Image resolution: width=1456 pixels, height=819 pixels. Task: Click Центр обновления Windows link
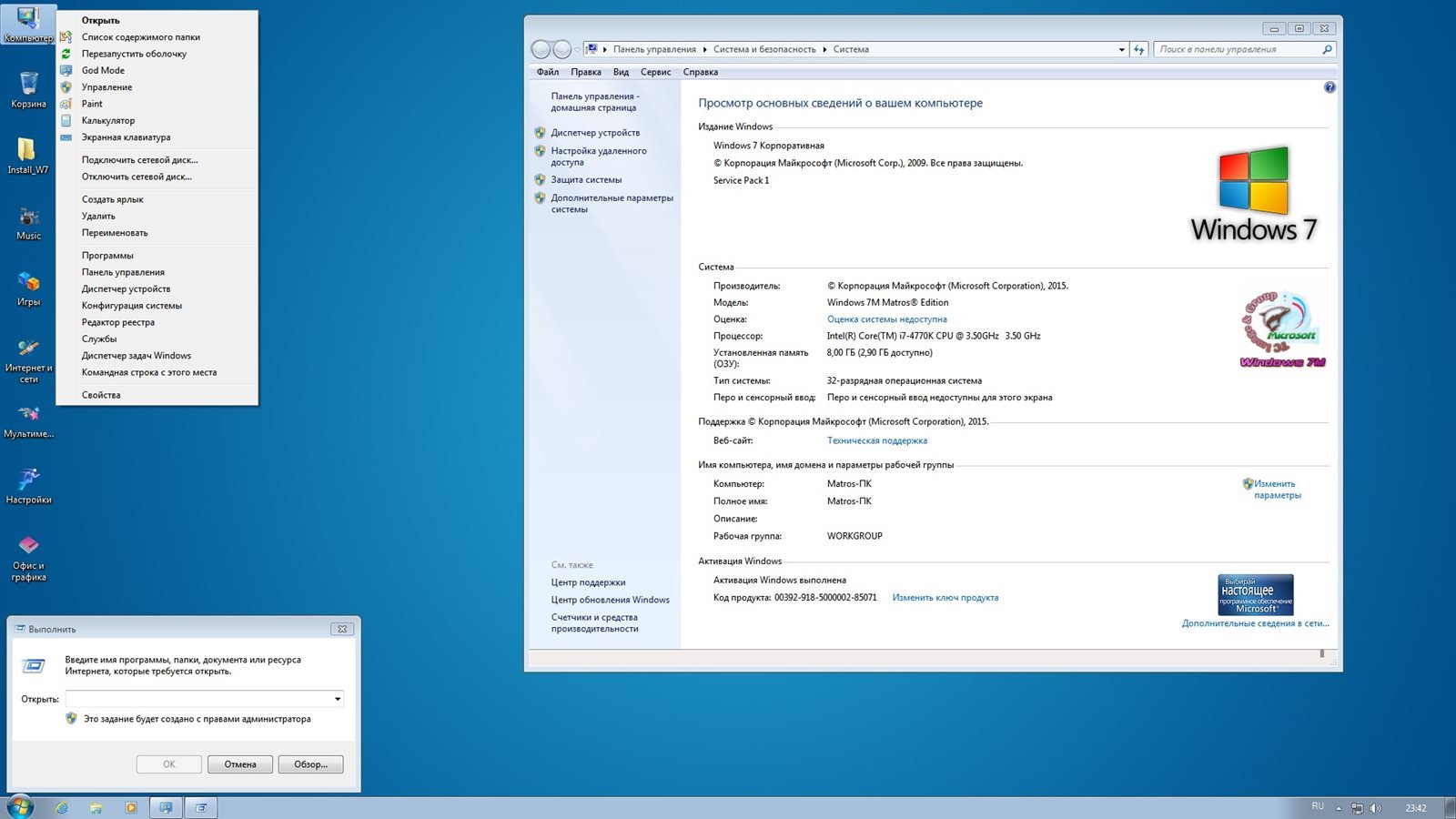(x=610, y=600)
